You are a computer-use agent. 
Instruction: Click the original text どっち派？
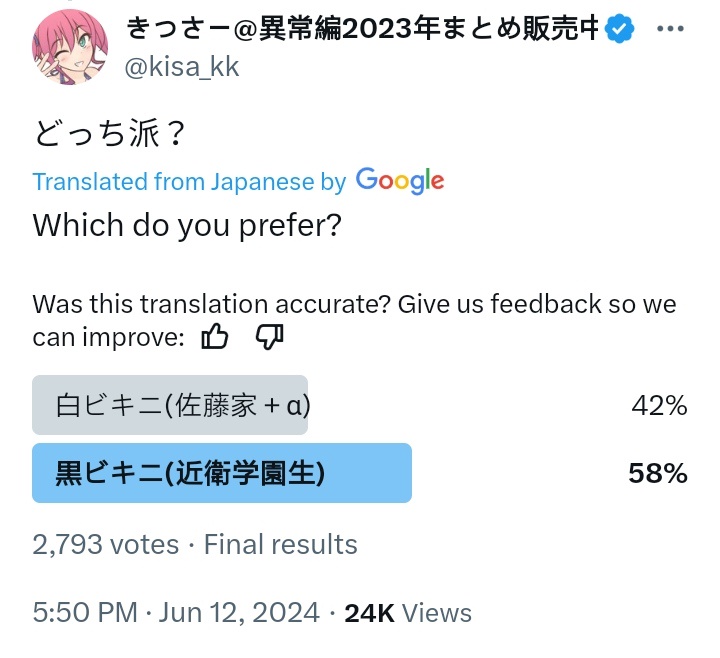(109, 134)
